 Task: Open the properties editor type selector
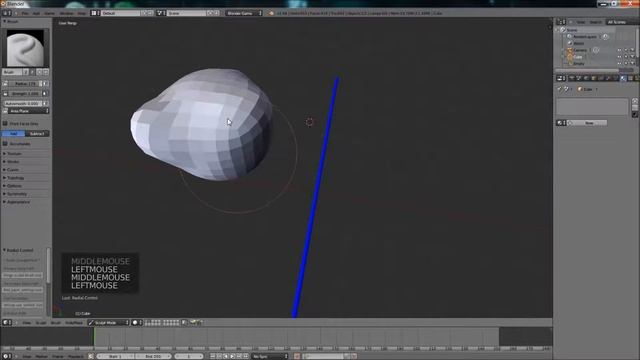point(561,78)
